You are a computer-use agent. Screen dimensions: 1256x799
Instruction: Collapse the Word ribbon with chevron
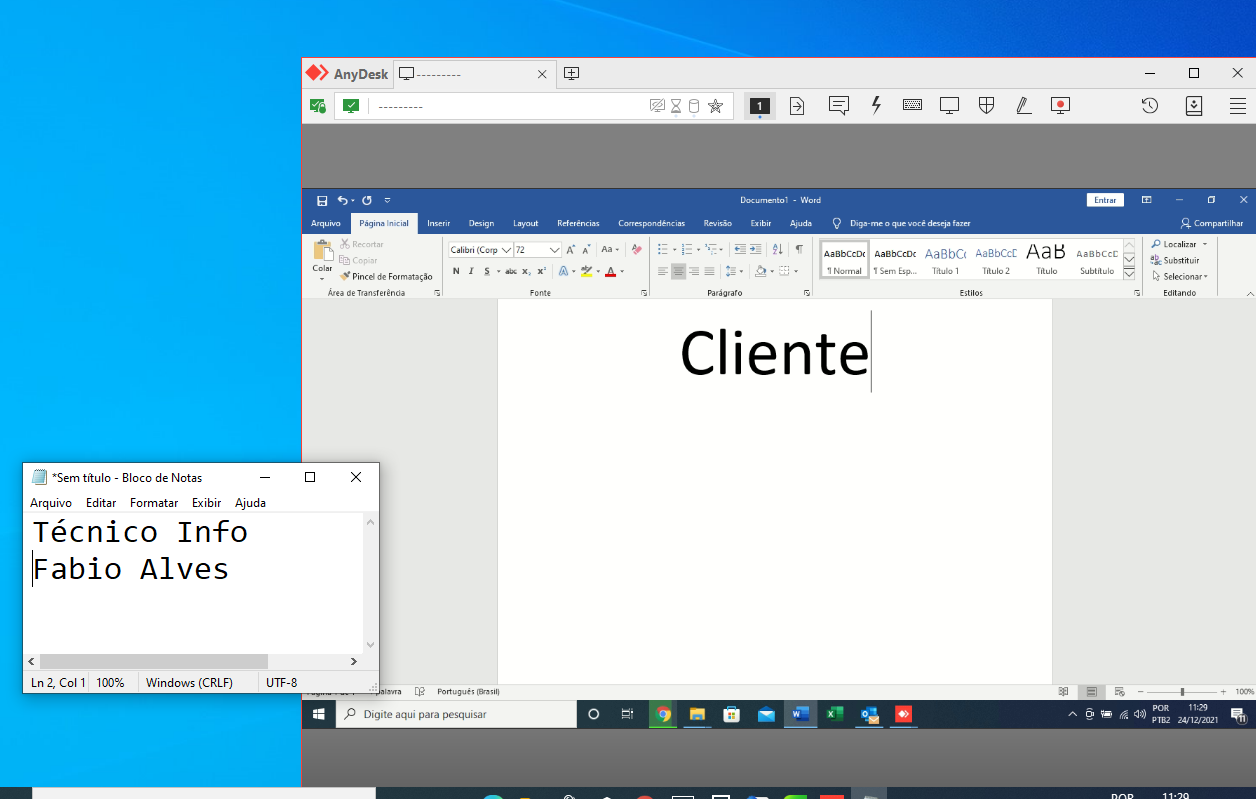(x=1249, y=293)
